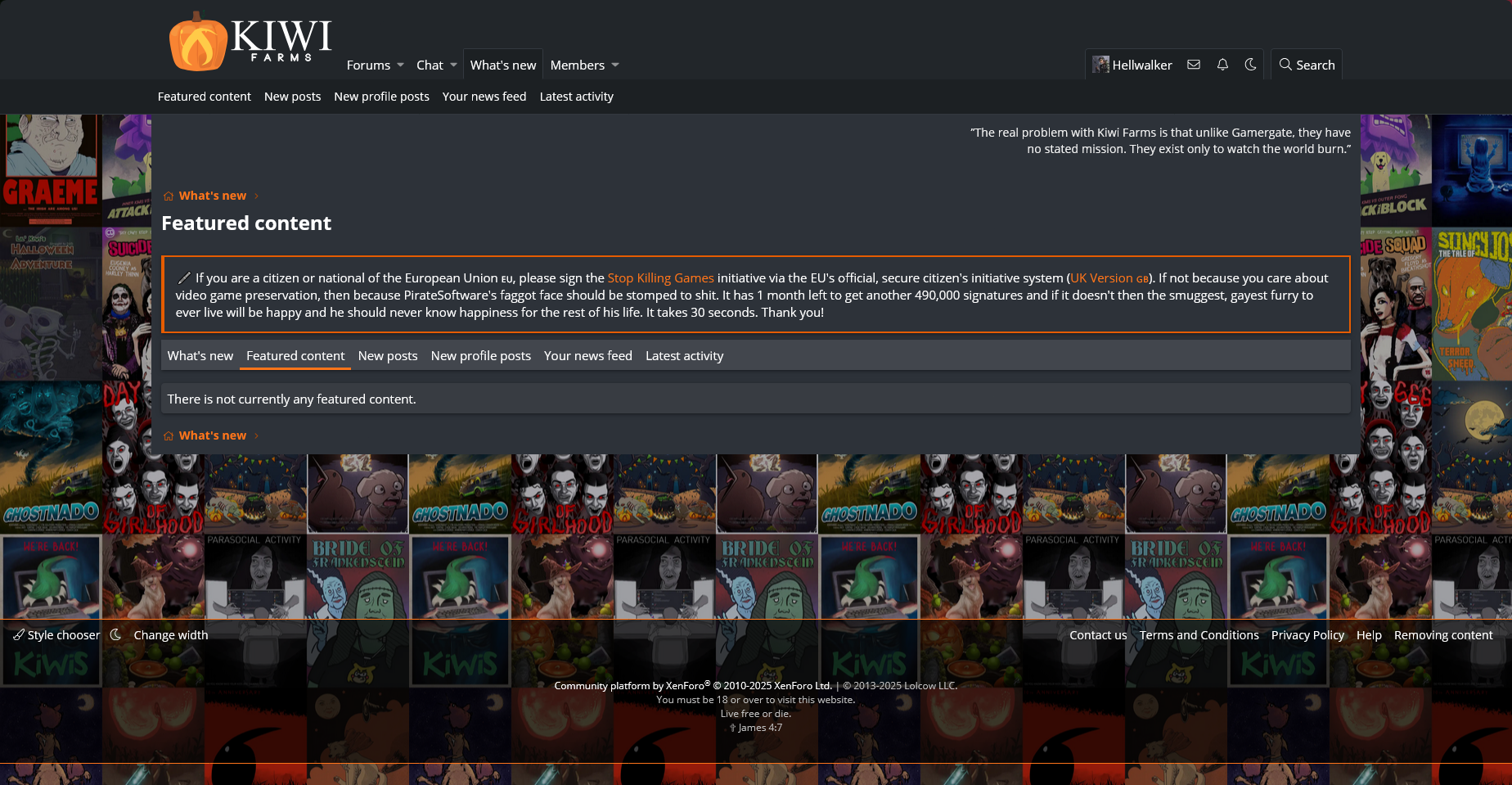Click the home icon in top breadcrumb
Image resolution: width=1512 pixels, height=785 pixels.
(x=169, y=196)
